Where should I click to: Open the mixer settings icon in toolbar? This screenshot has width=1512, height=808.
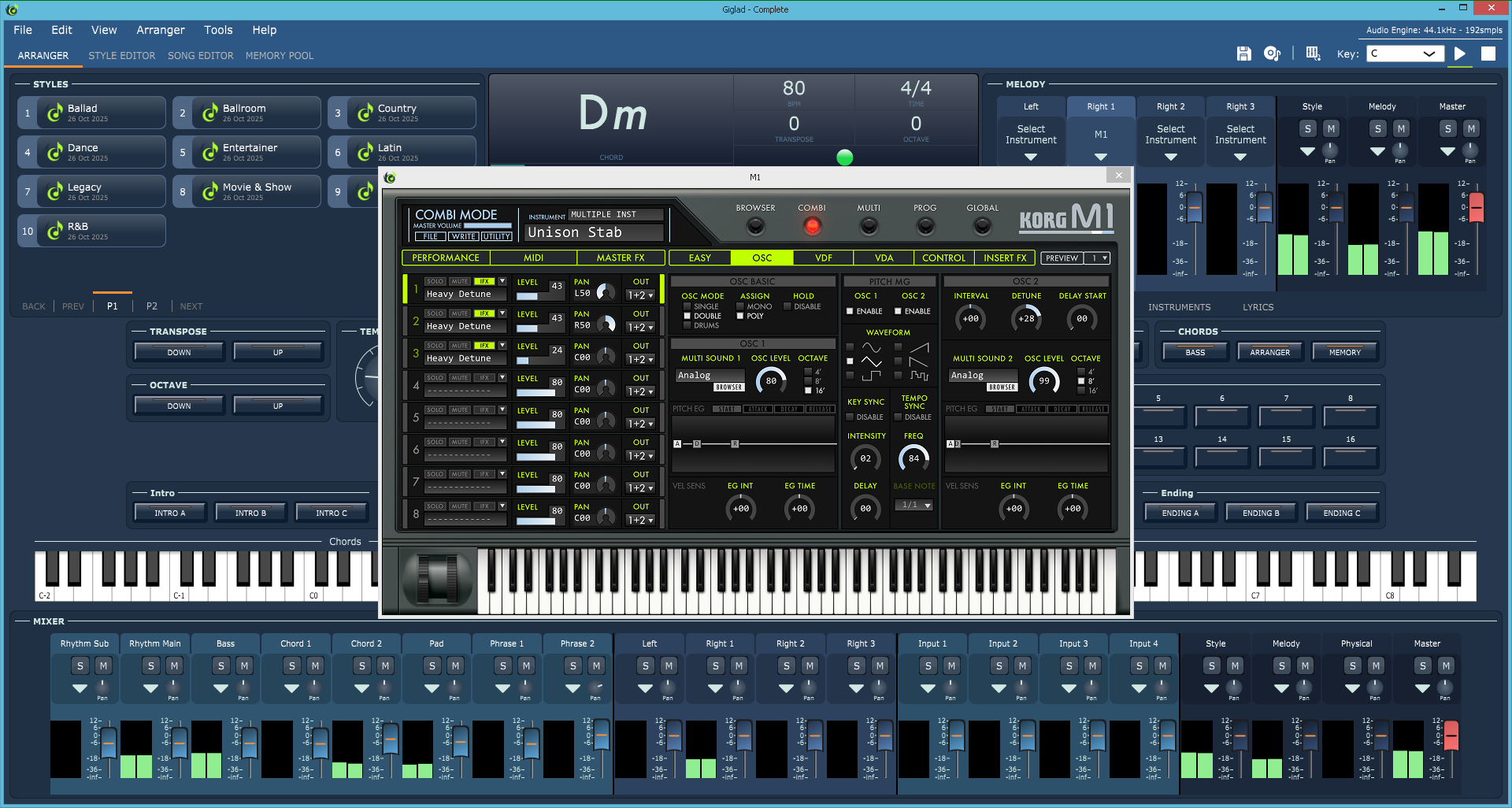[1313, 54]
